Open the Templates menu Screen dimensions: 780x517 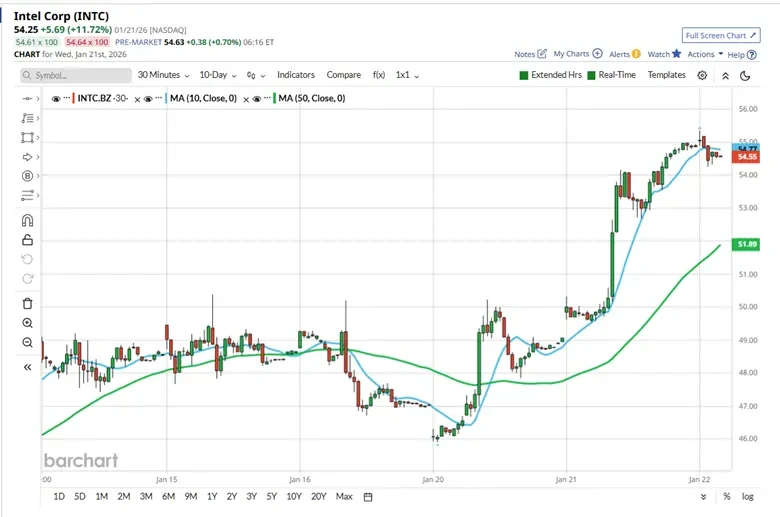(666, 75)
